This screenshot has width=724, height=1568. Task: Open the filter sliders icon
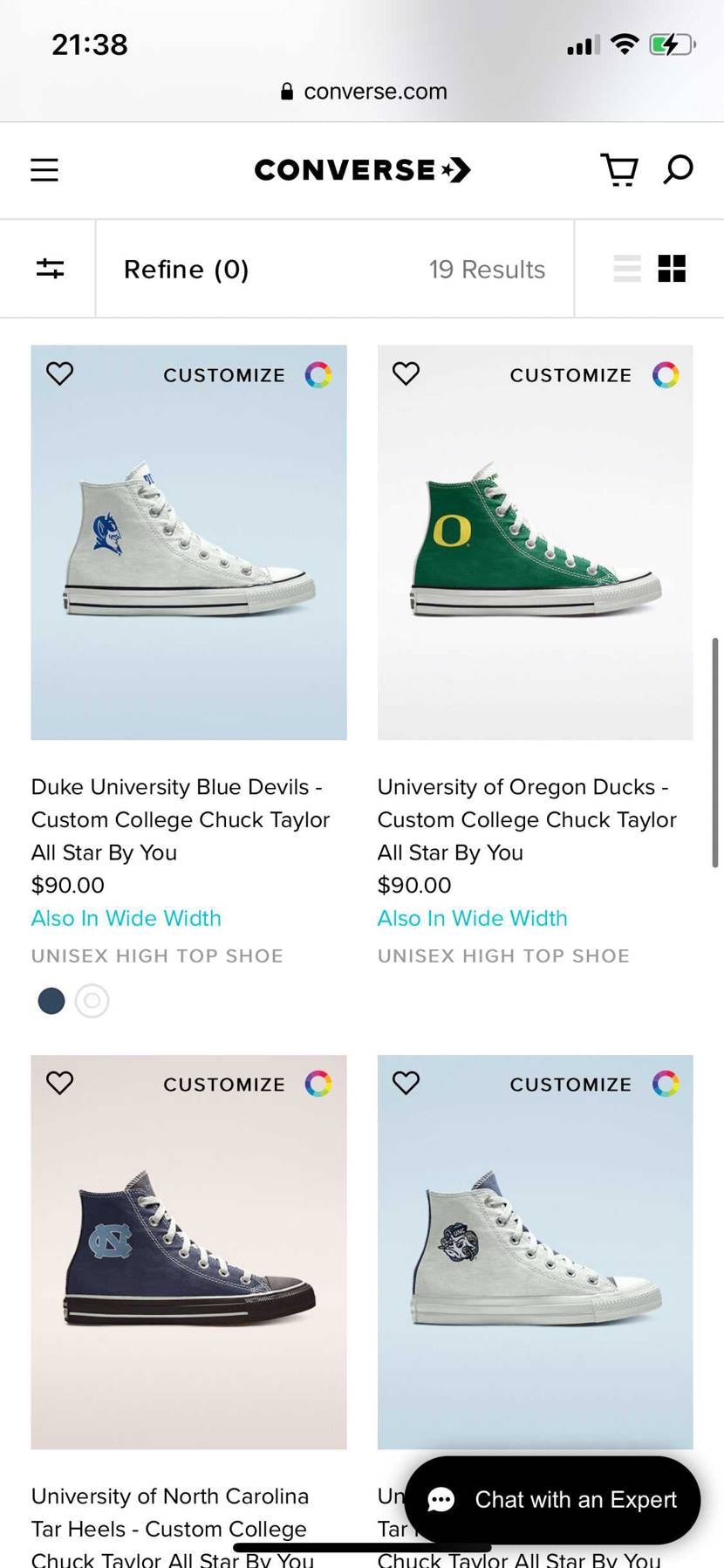coord(50,269)
